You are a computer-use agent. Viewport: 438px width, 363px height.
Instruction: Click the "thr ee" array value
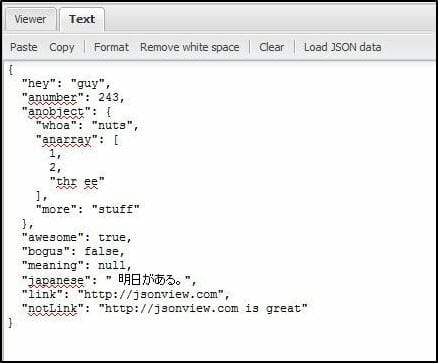pyautogui.click(x=77, y=182)
